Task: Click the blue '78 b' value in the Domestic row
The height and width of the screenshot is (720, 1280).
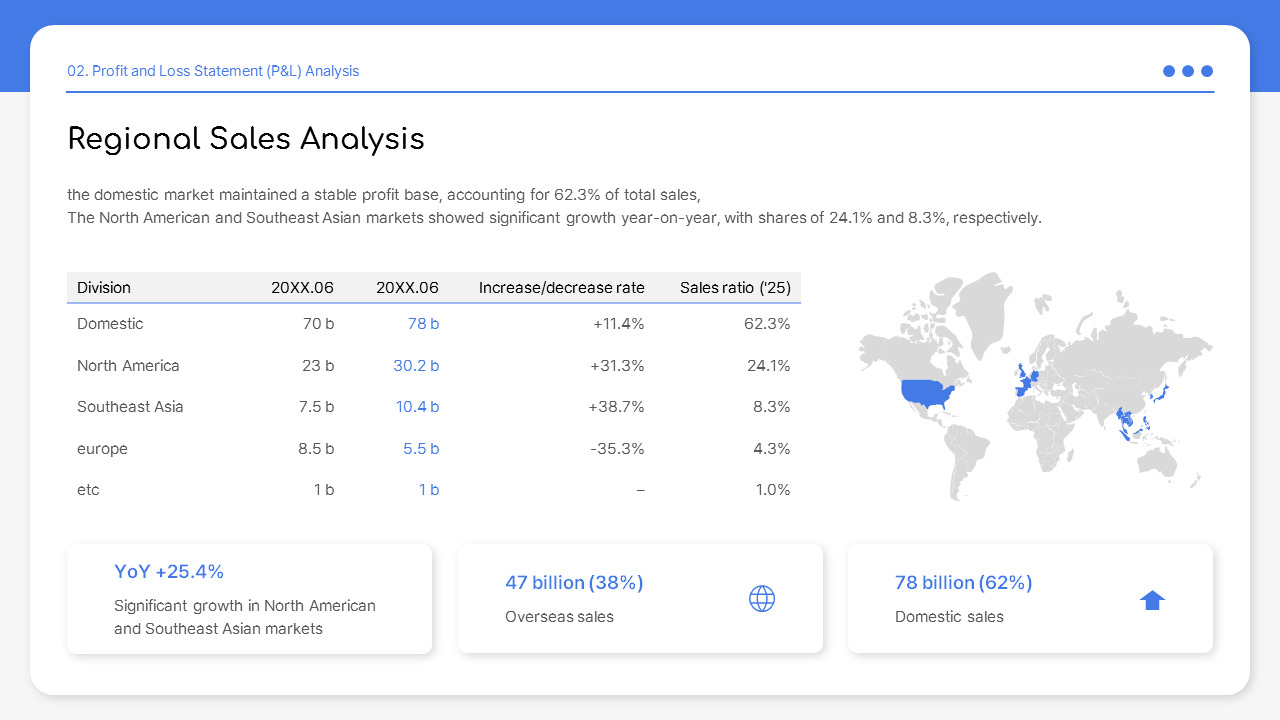Action: [421, 323]
